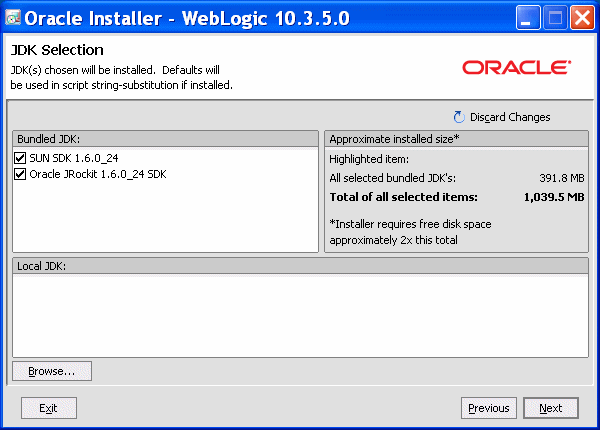Select the Oracle JRockit 1.6.0_24 SDK entry
The width and height of the screenshot is (600, 430).
point(98,174)
